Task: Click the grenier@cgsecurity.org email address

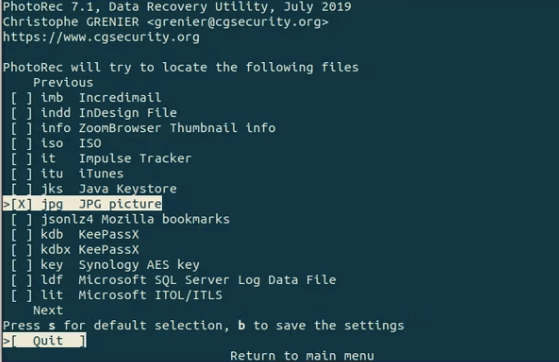Action: click(x=237, y=22)
